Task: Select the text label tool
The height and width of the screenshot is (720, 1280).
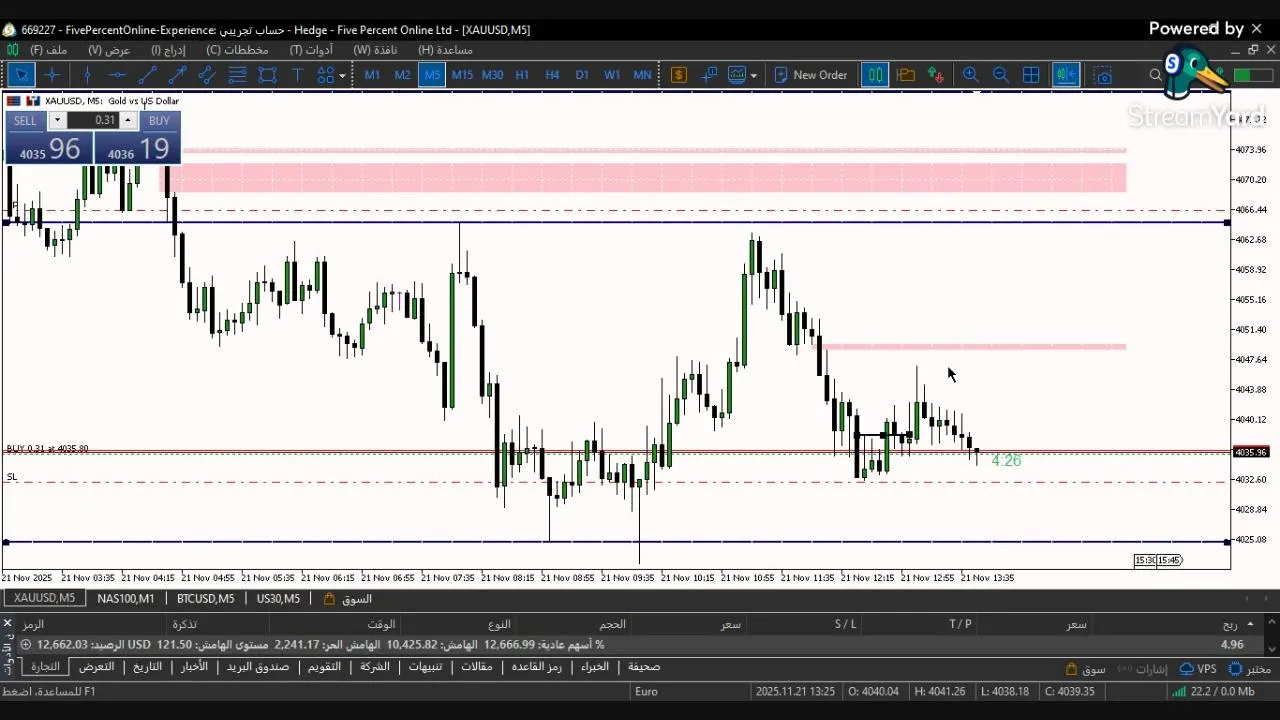Action: coord(297,75)
